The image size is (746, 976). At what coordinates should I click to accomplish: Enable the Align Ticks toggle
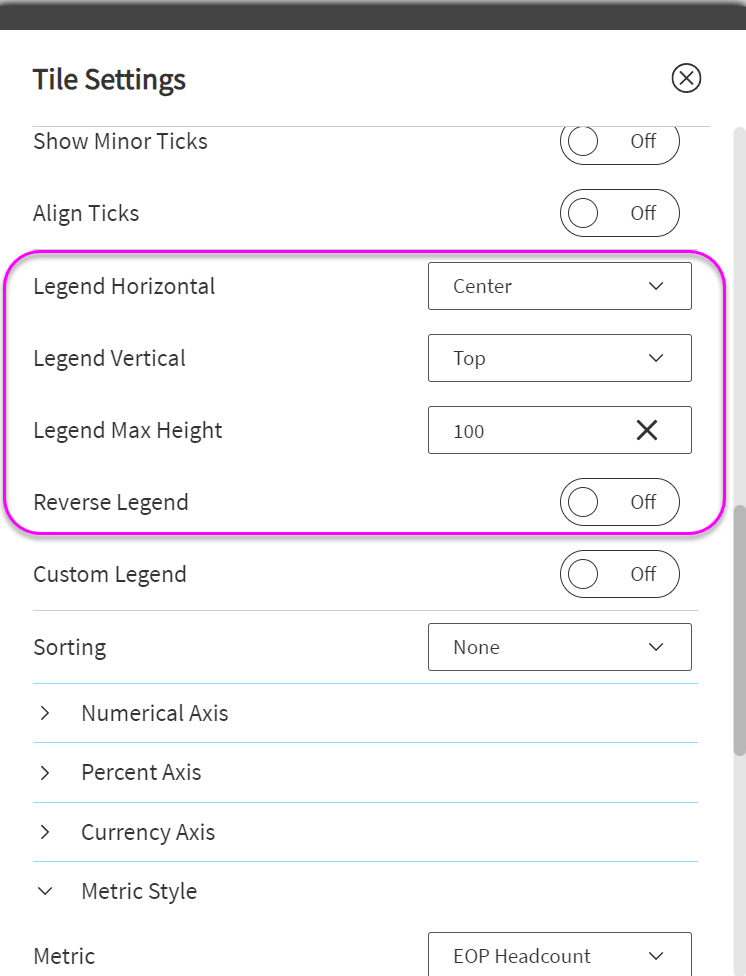click(x=619, y=213)
